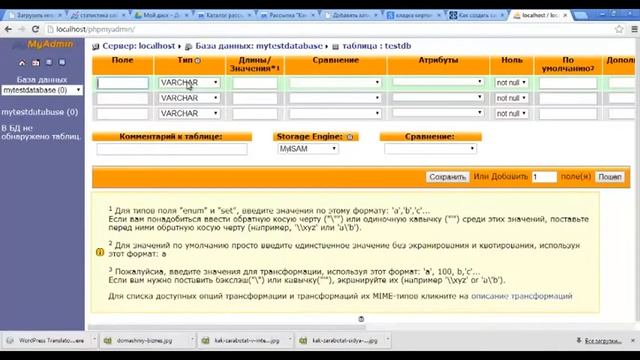Open База данных: mytestdatabase breadcrumb link
The height and width of the screenshot is (360, 640).
pos(259,46)
